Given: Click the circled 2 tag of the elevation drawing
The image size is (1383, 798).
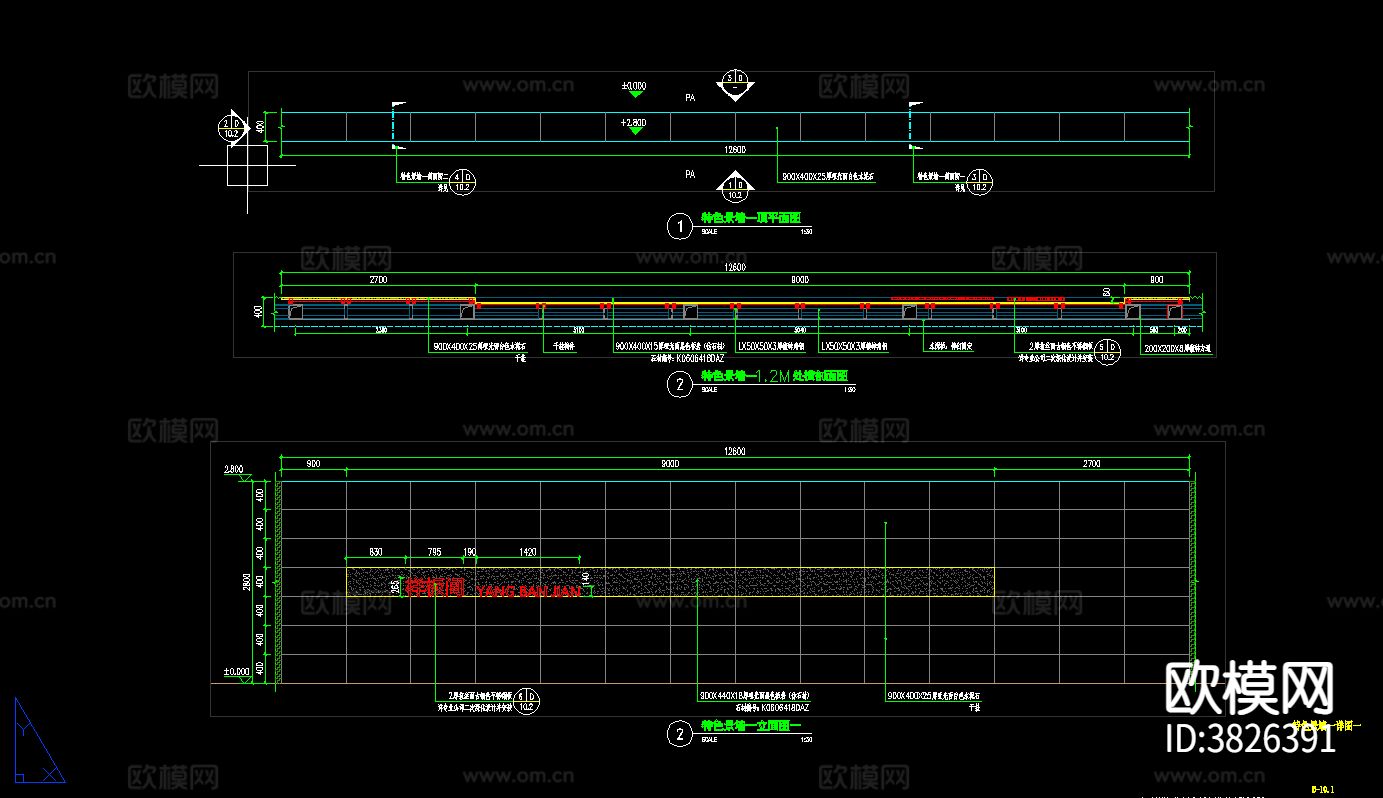Looking at the screenshot, I should (x=679, y=735).
